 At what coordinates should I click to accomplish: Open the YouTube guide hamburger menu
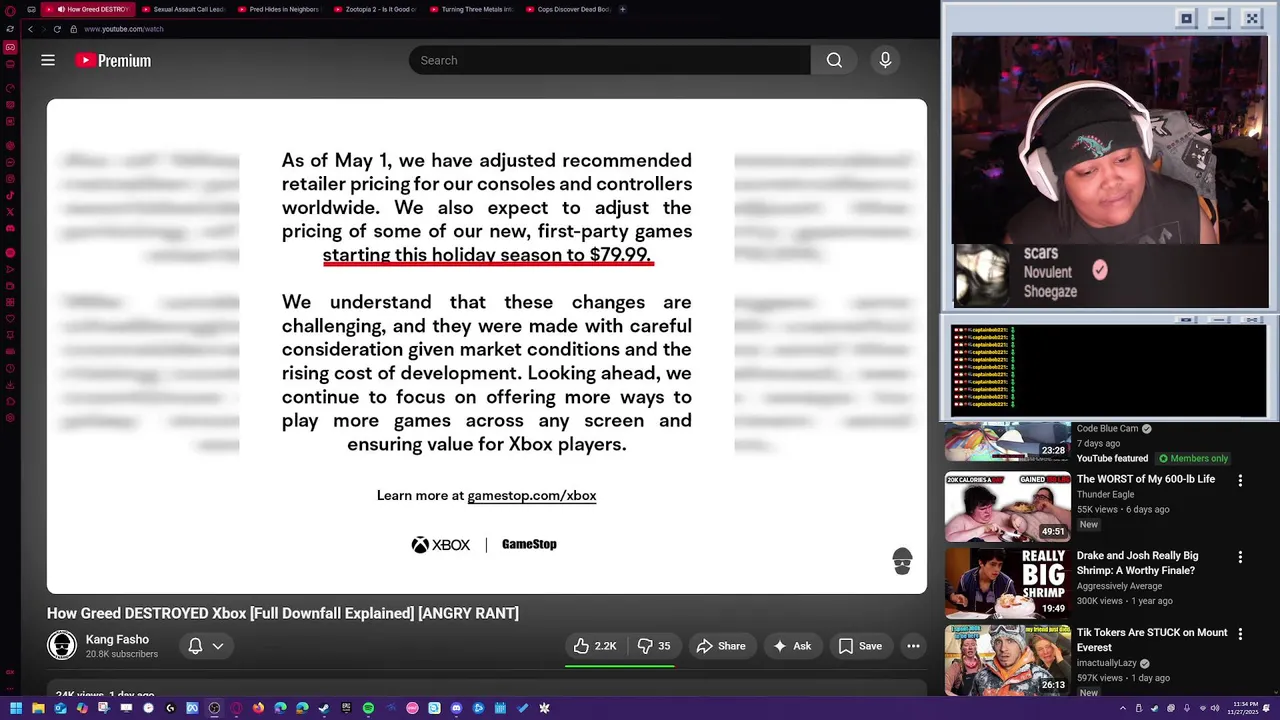tap(47, 60)
